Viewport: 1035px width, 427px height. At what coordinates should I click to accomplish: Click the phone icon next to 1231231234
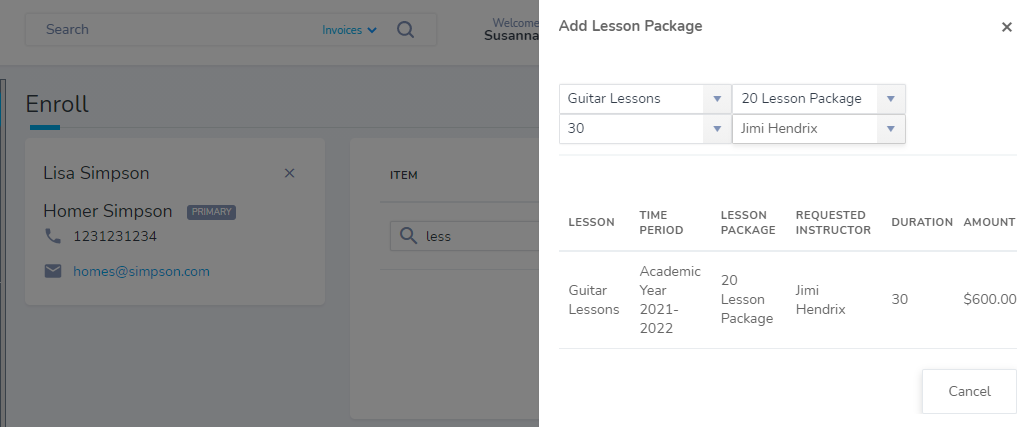point(52,236)
